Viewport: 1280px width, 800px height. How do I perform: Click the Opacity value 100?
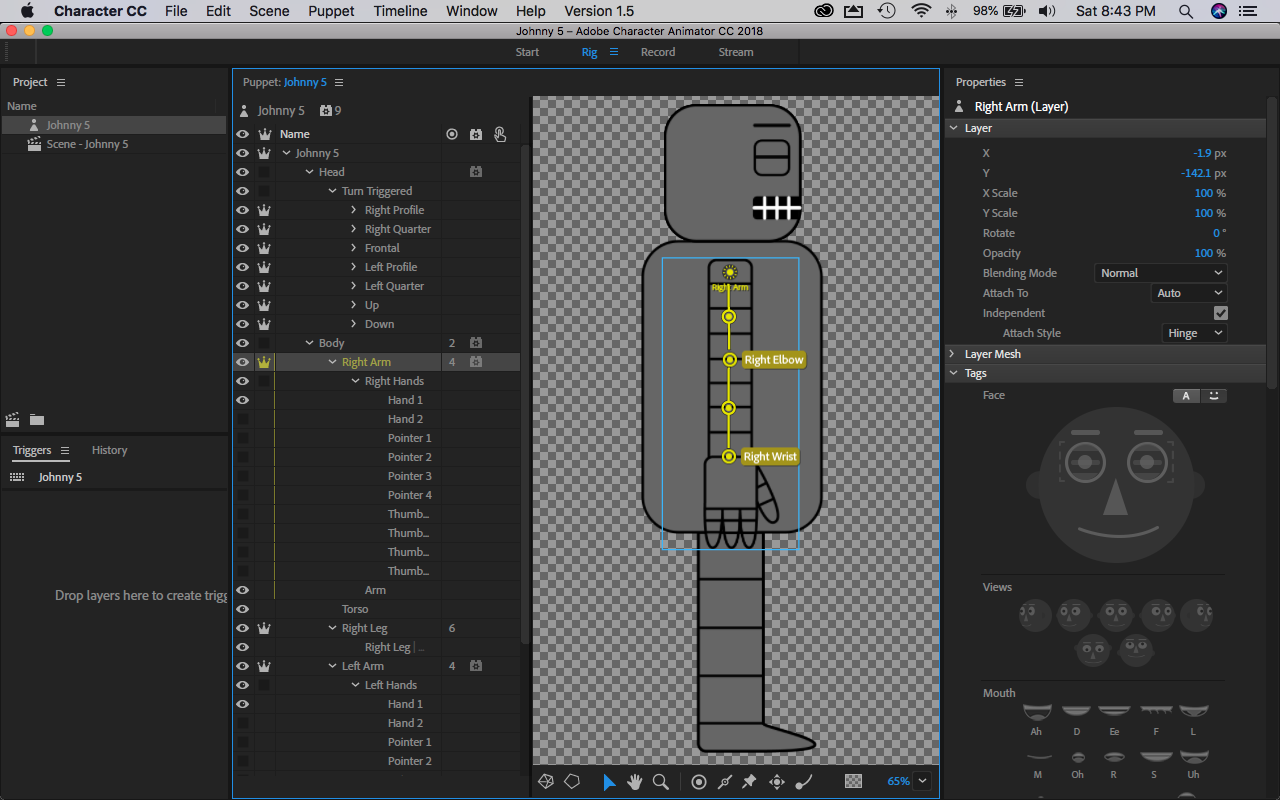click(1204, 253)
